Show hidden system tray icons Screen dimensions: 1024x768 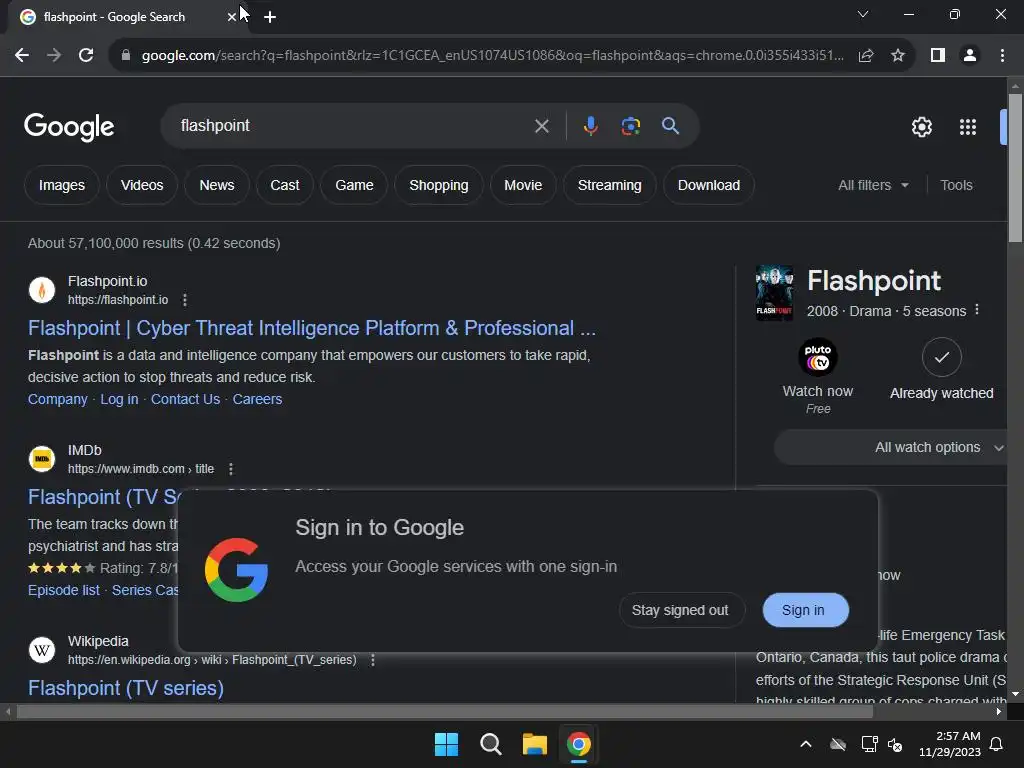click(806, 744)
